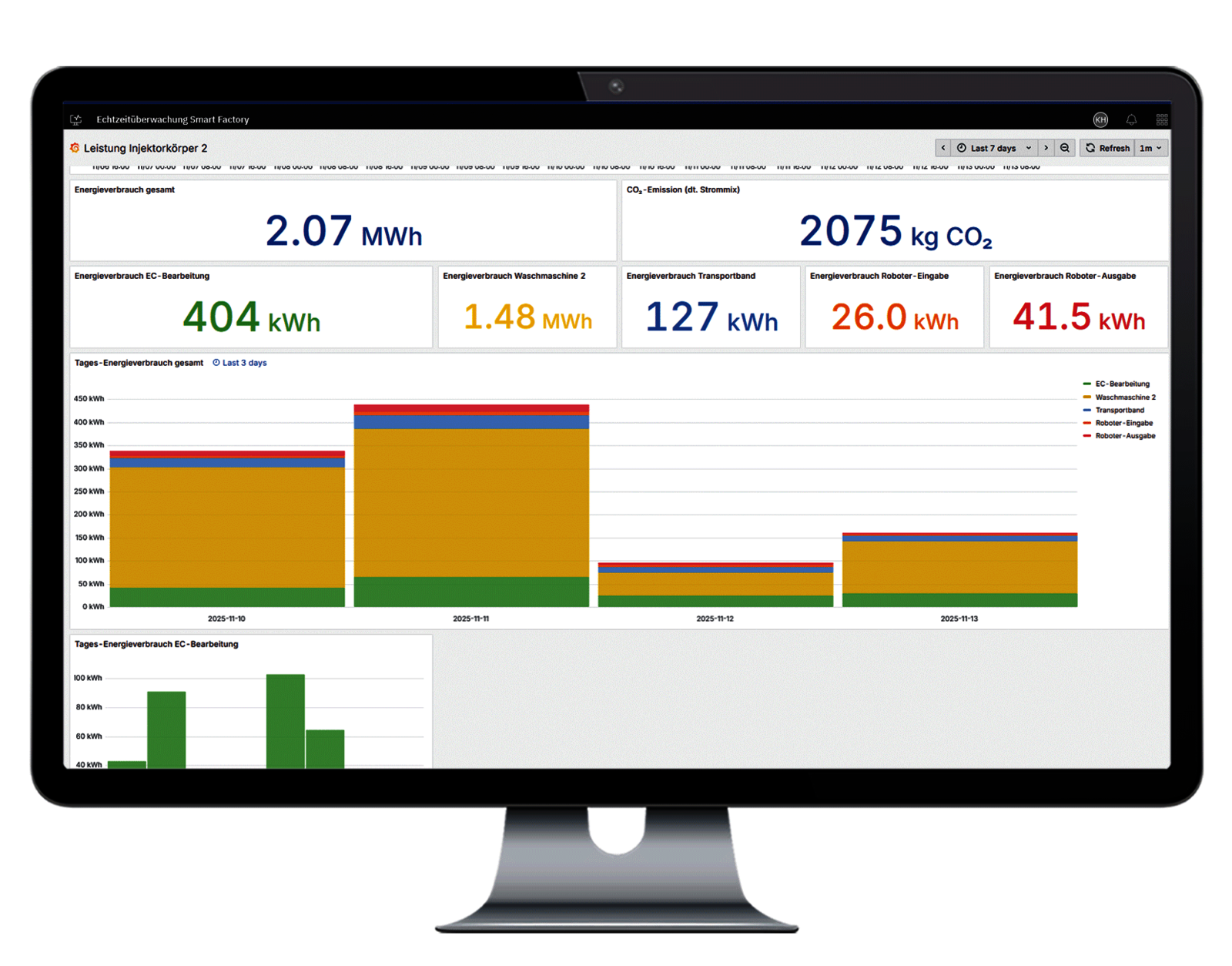This screenshot has height=966, width=1232.
Task: Toggle Transportband series in legend
Action: (x=1120, y=411)
